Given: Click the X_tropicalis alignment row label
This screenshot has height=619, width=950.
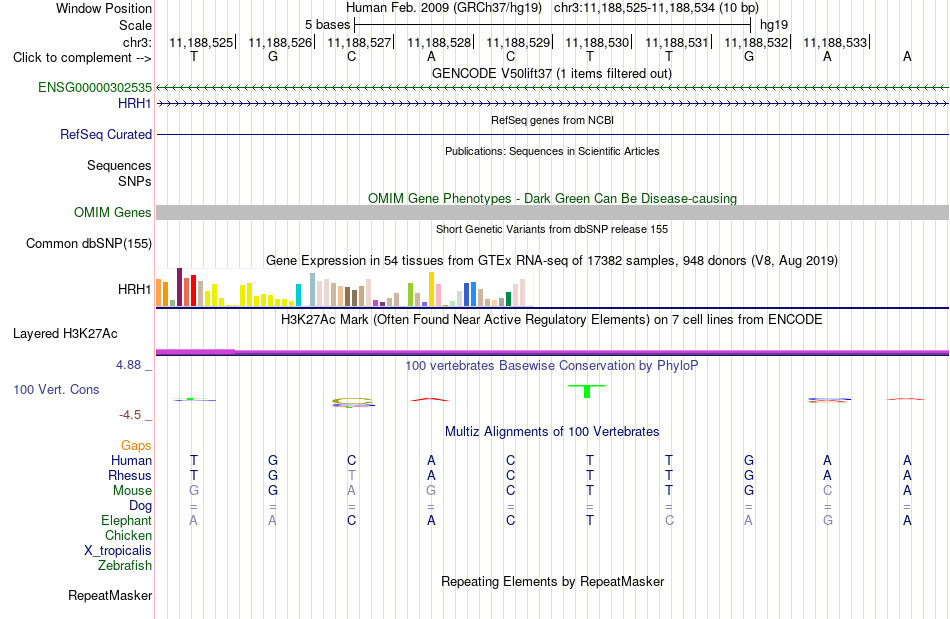Looking at the screenshot, I should tap(118, 551).
